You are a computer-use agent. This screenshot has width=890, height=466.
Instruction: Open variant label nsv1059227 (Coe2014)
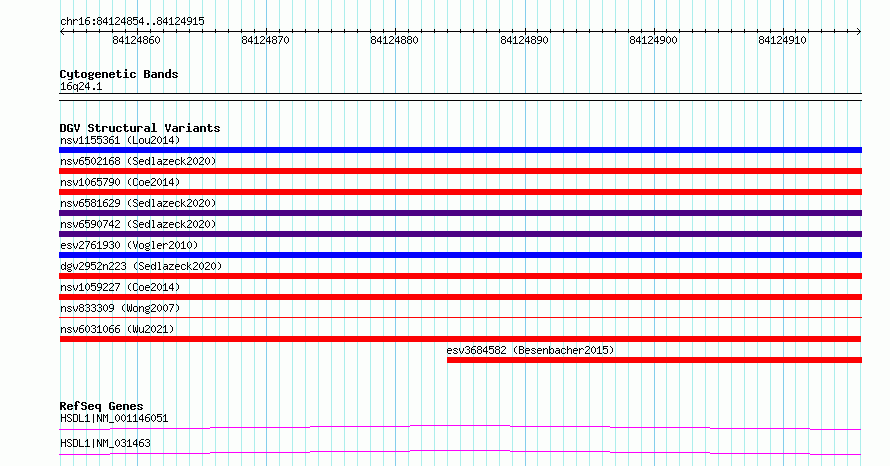click(x=120, y=287)
